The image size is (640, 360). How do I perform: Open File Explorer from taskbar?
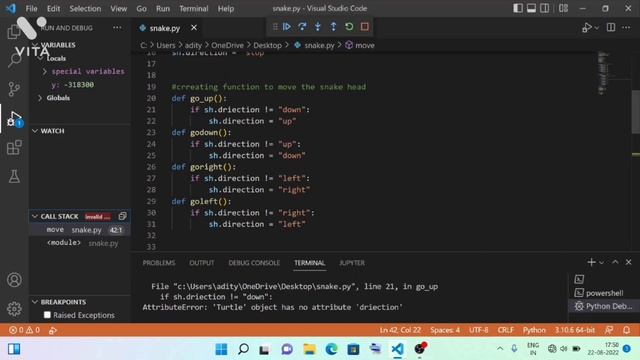309,349
